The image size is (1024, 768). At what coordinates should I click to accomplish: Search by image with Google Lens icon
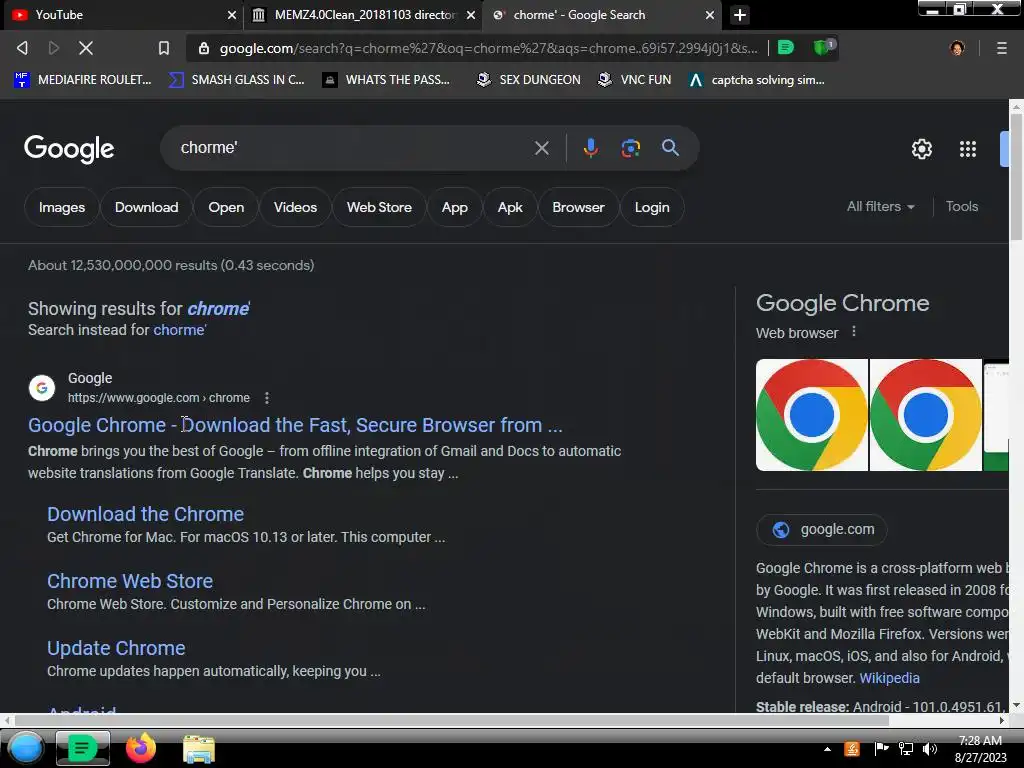click(x=630, y=148)
